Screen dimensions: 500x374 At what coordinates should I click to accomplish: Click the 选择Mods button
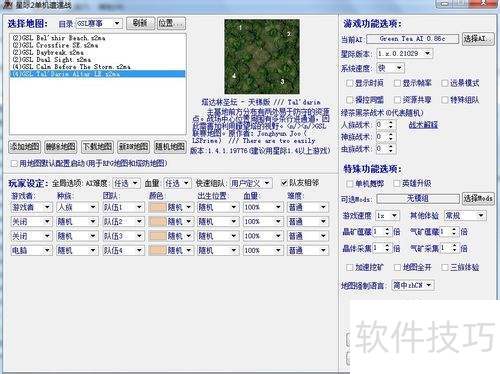477,199
